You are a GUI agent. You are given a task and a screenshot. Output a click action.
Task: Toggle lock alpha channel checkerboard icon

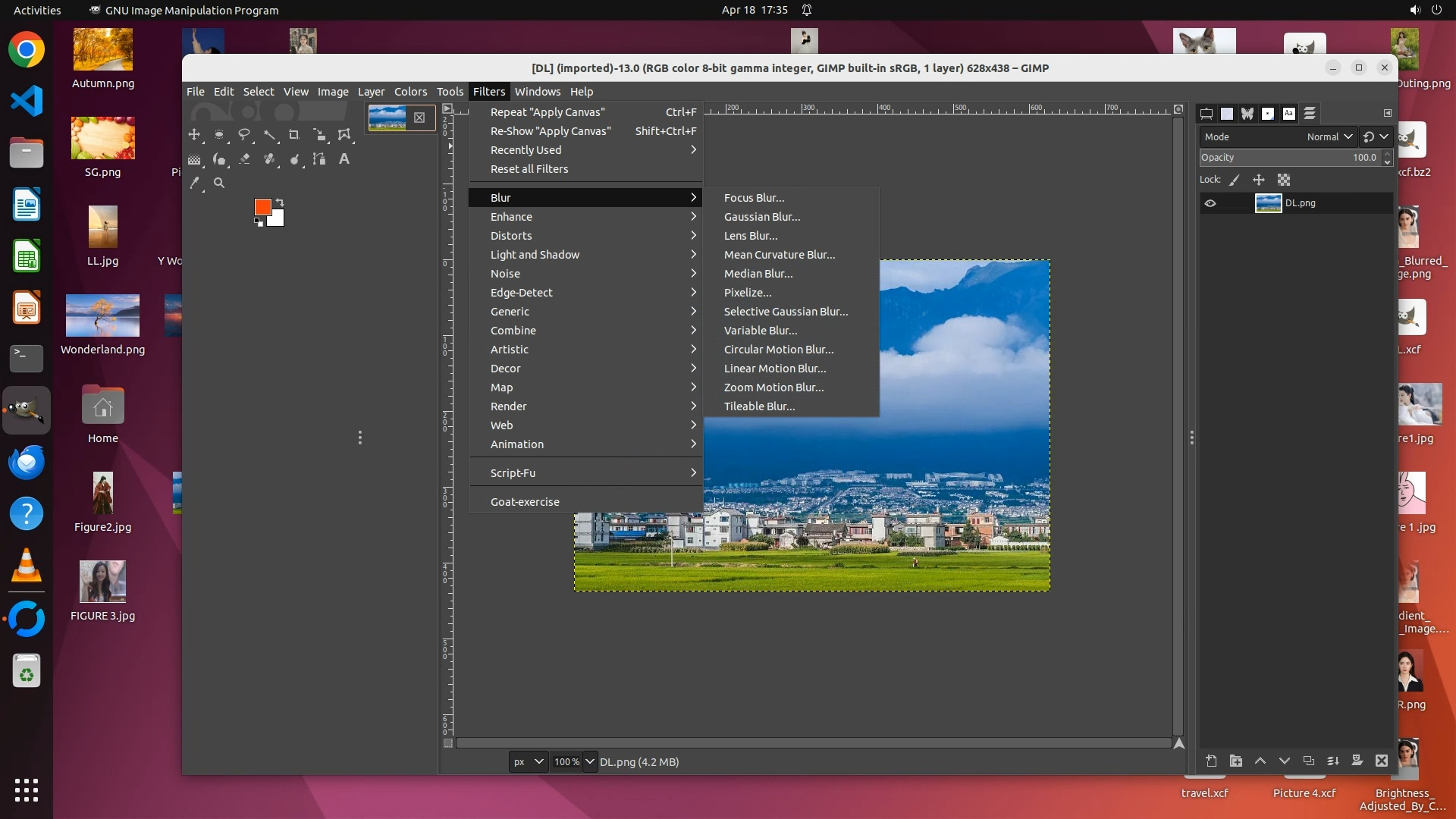point(1284,180)
